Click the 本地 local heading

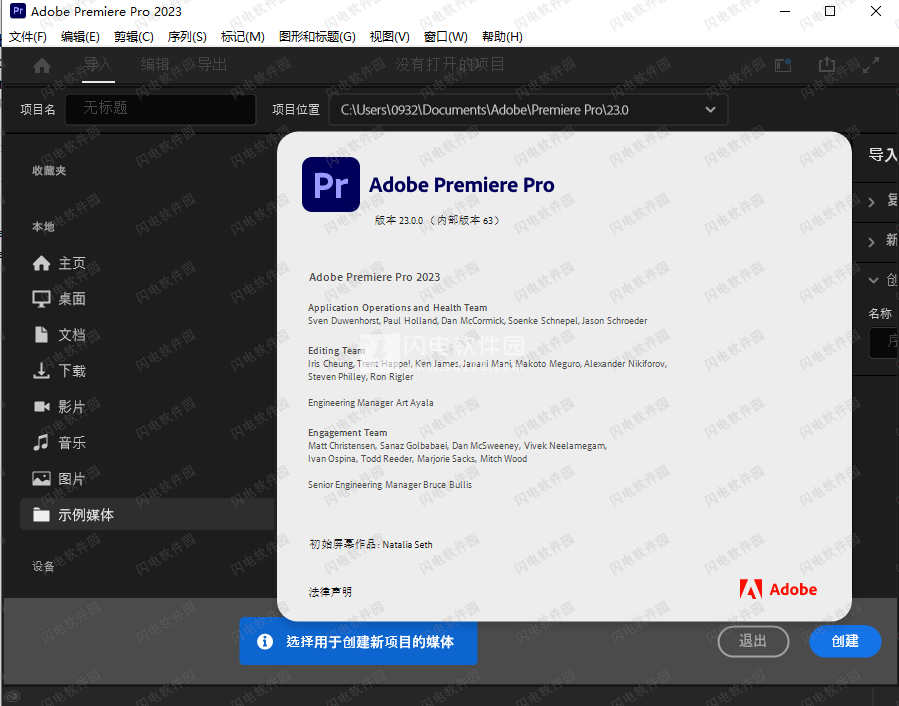pos(43,227)
